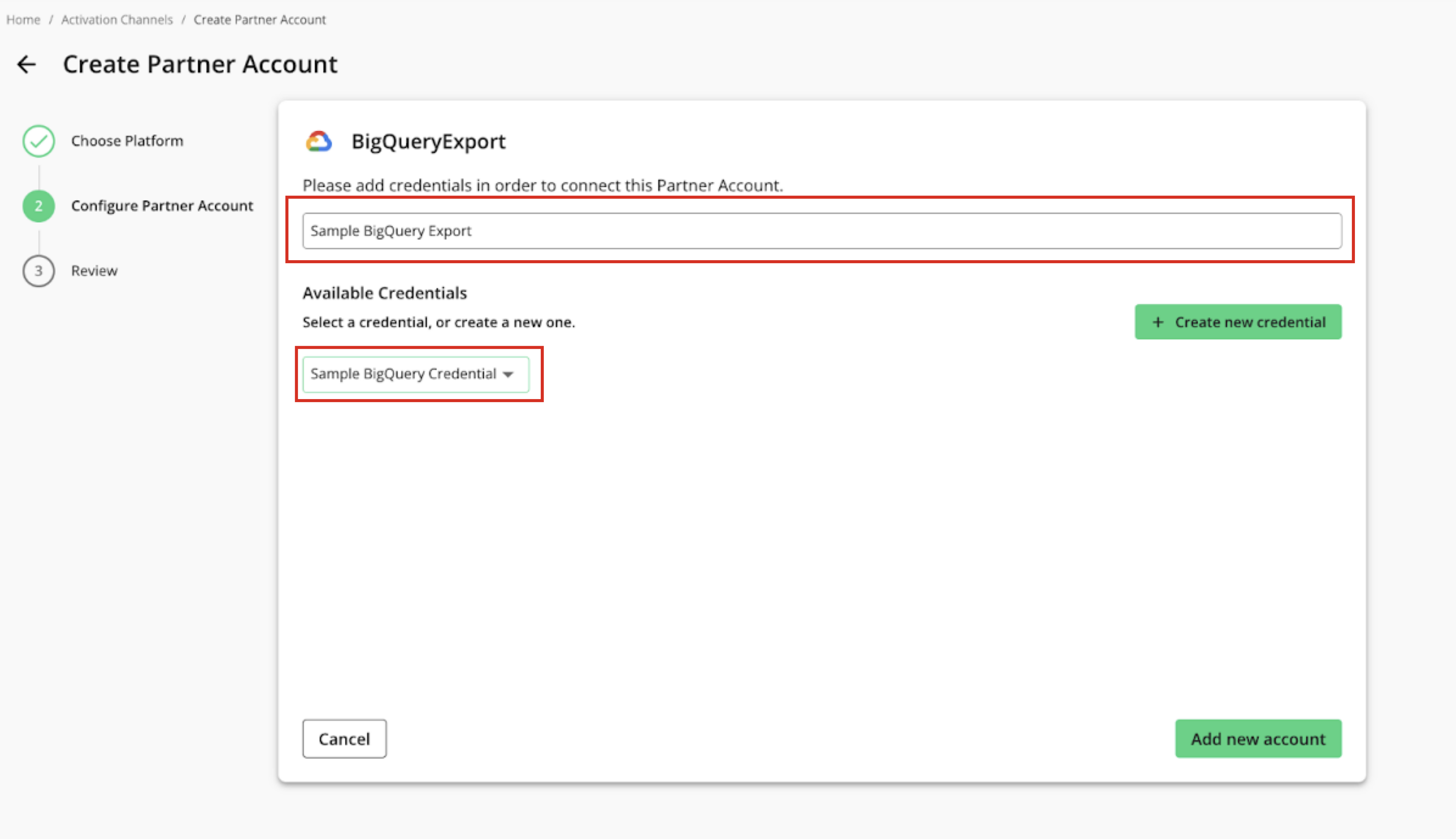Click the Create Partner Account page heading
1456x839 pixels.
(200, 64)
